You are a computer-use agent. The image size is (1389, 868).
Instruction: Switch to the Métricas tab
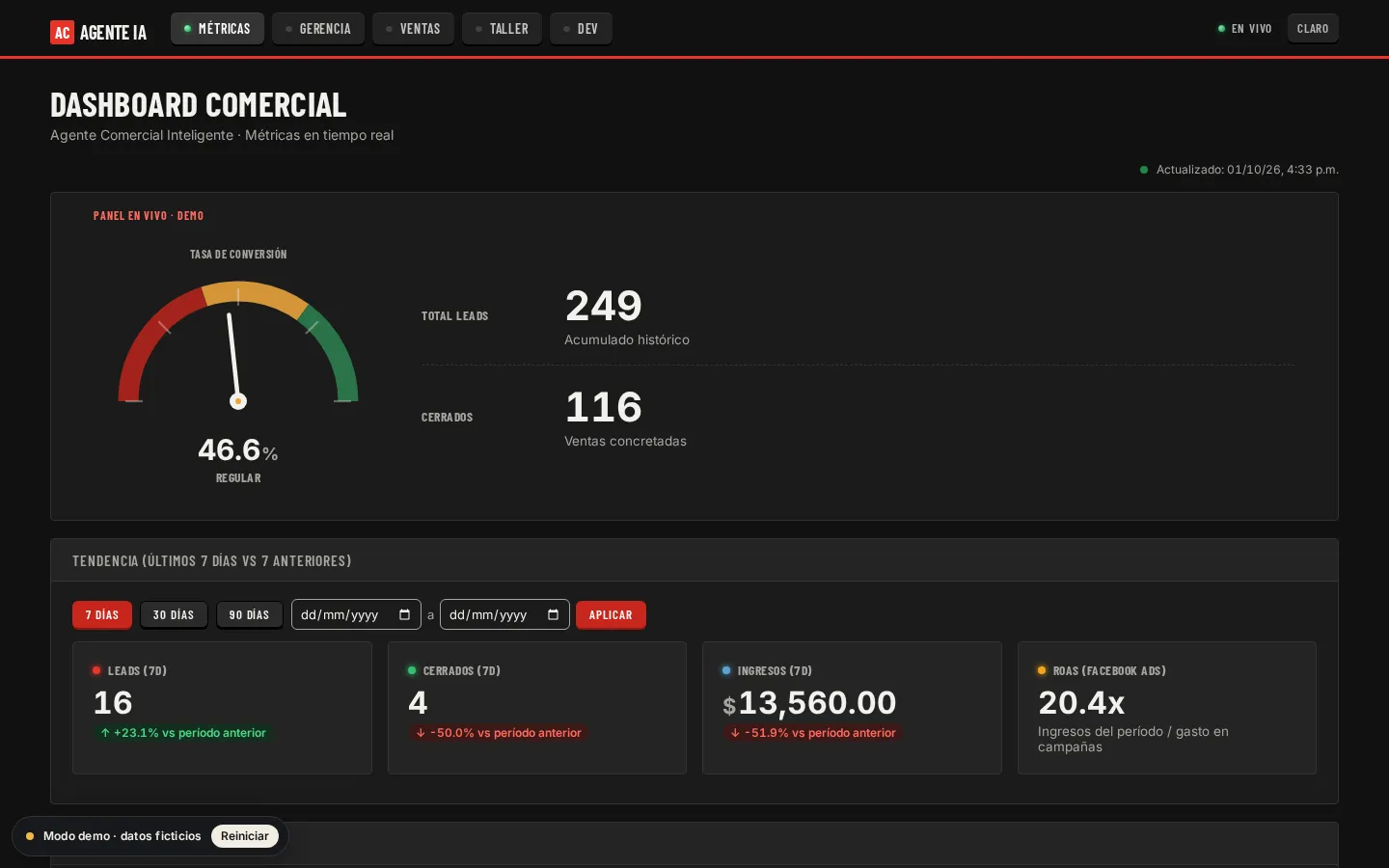[217, 29]
